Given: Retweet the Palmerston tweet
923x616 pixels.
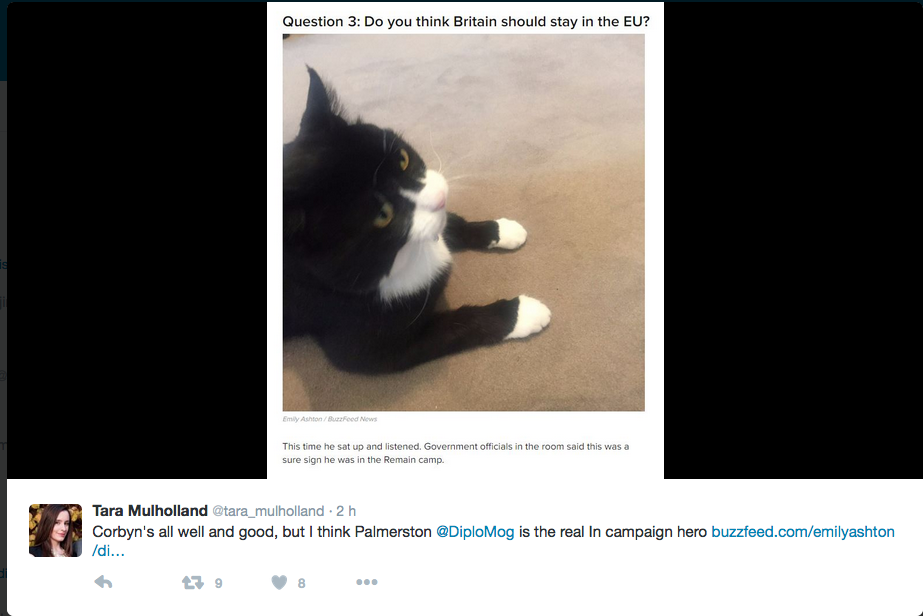Looking at the screenshot, I should [192, 582].
